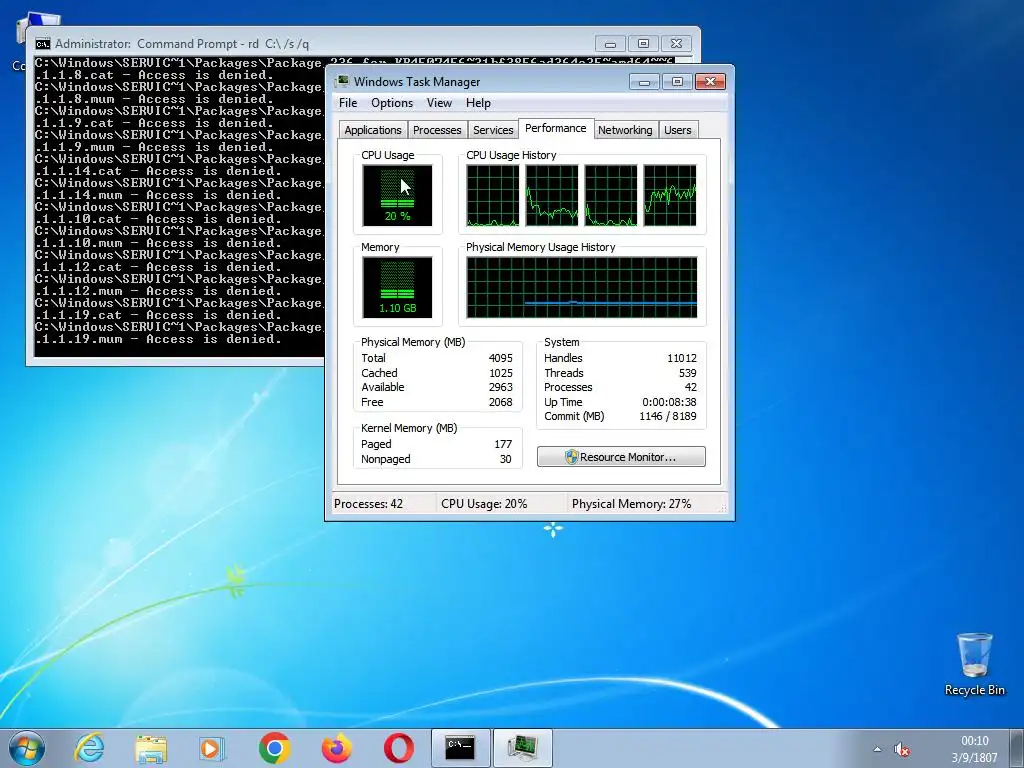Click Kernel Paged value 177

point(503,444)
